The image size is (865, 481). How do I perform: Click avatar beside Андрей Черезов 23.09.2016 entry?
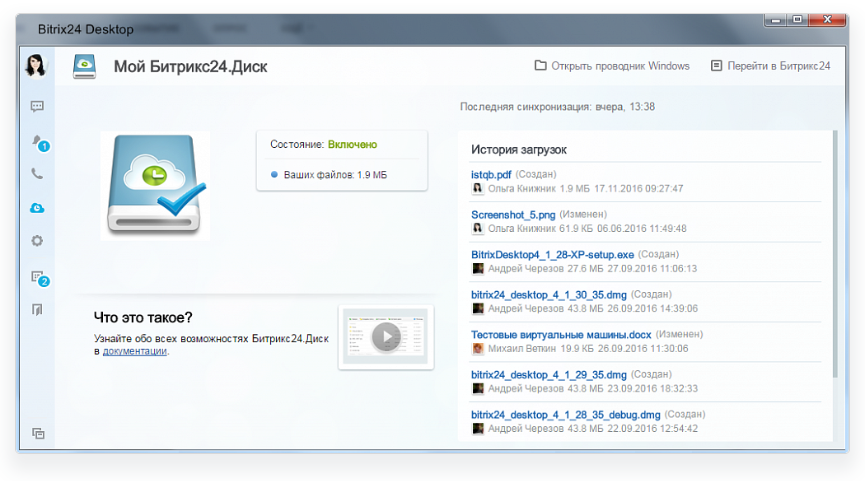tap(478, 388)
